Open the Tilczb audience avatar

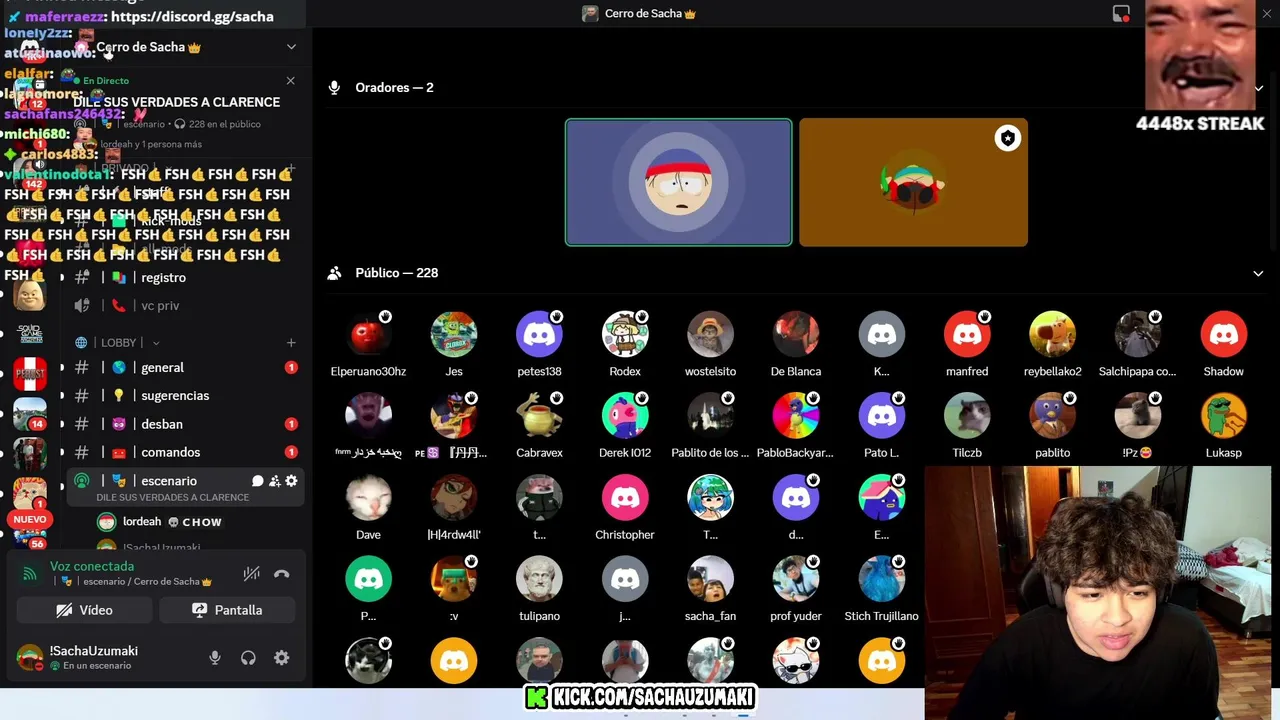[x=967, y=415]
